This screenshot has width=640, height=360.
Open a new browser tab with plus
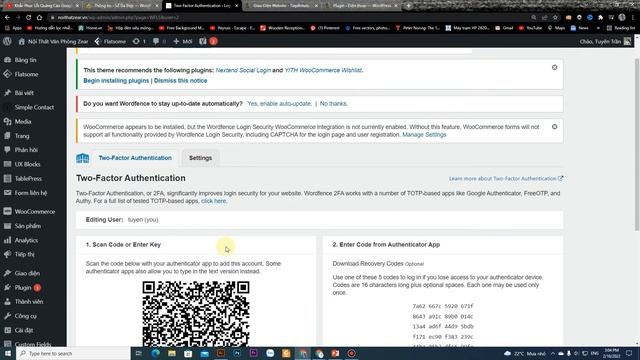click(408, 6)
